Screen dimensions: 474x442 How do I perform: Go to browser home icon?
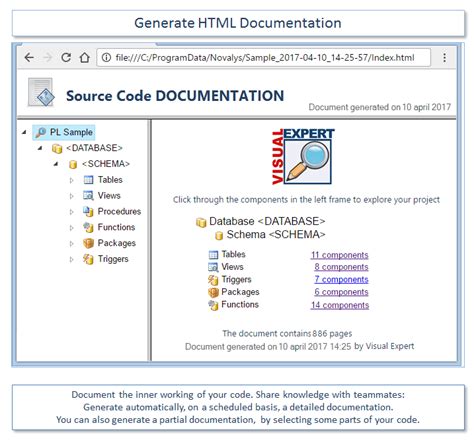point(85,58)
